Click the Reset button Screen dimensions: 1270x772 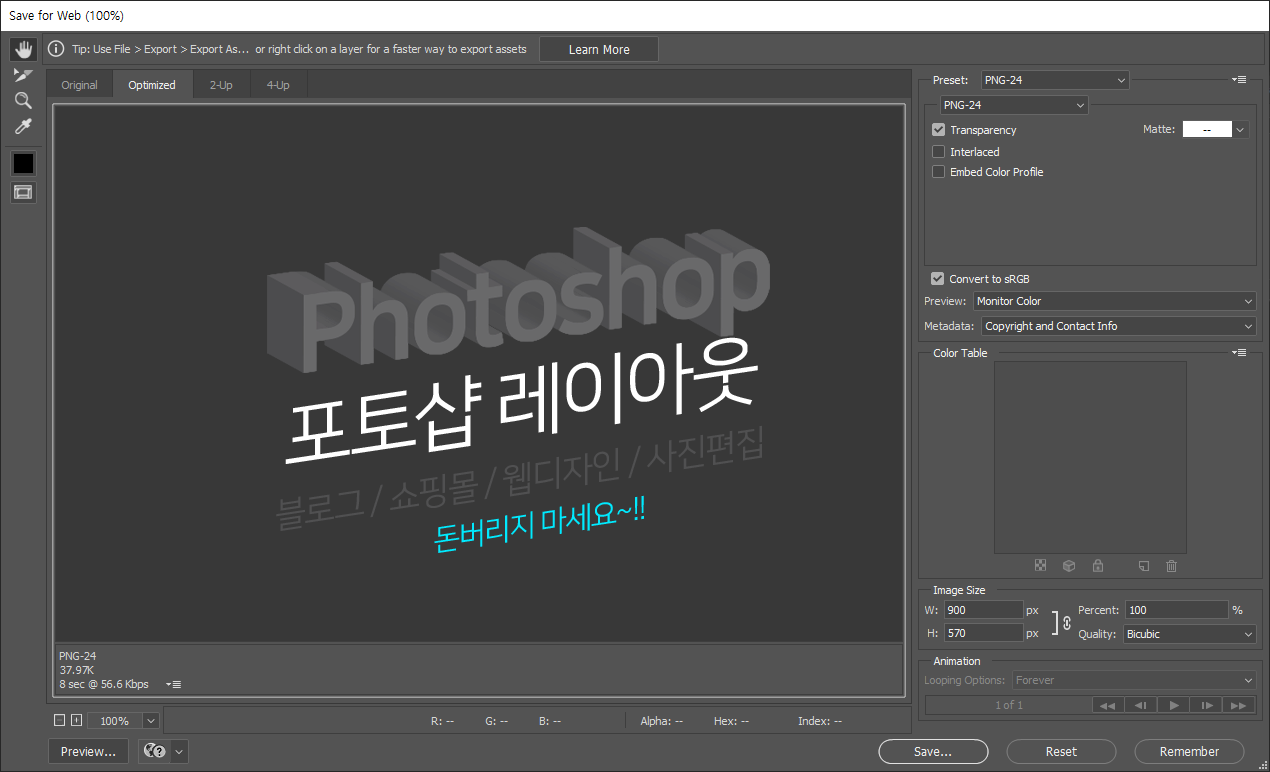point(1061,751)
